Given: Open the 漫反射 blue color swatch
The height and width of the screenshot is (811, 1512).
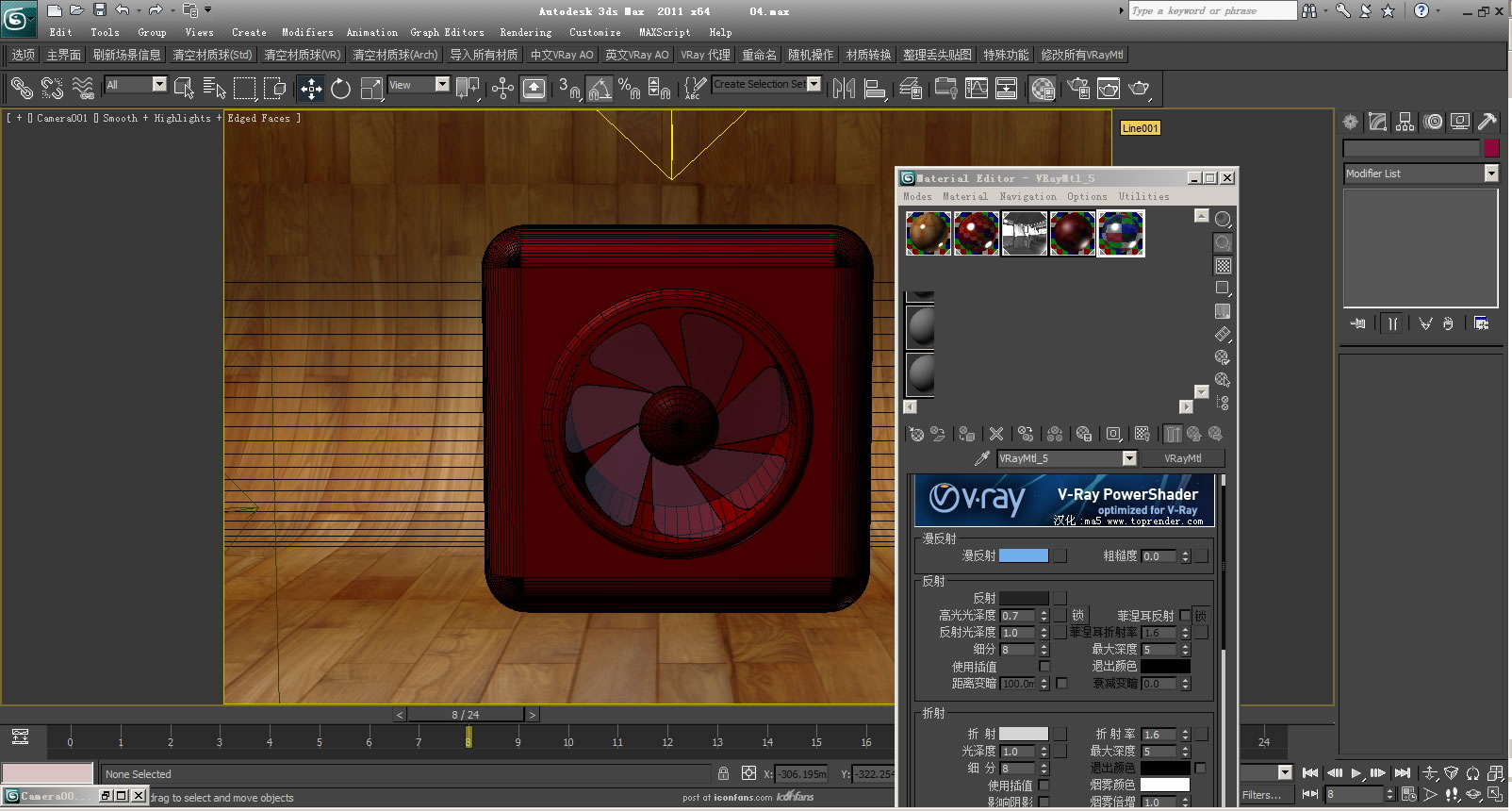Looking at the screenshot, I should 1024,555.
